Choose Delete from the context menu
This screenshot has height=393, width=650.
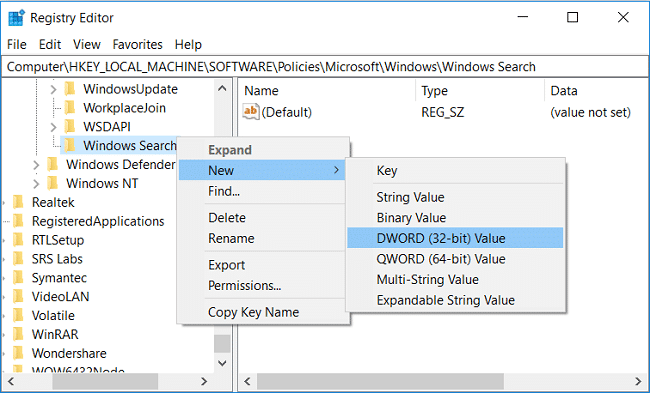pos(262,218)
